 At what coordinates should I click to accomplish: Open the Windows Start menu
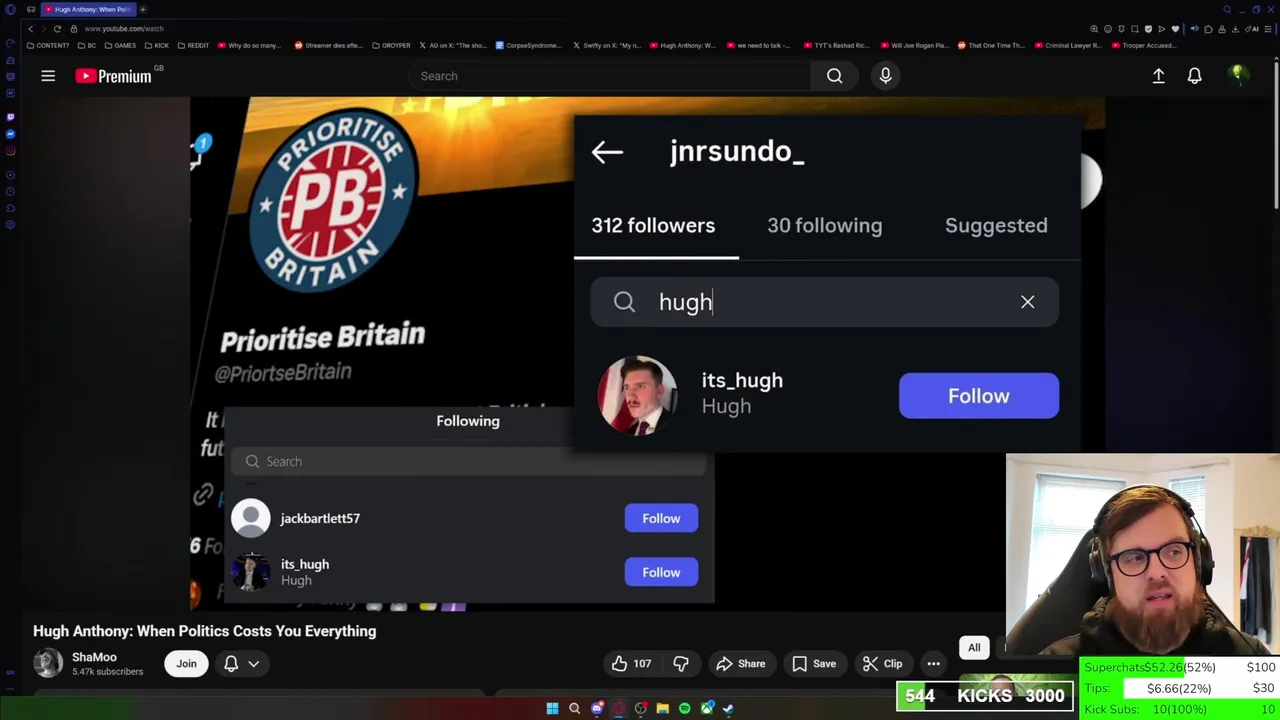click(x=552, y=708)
